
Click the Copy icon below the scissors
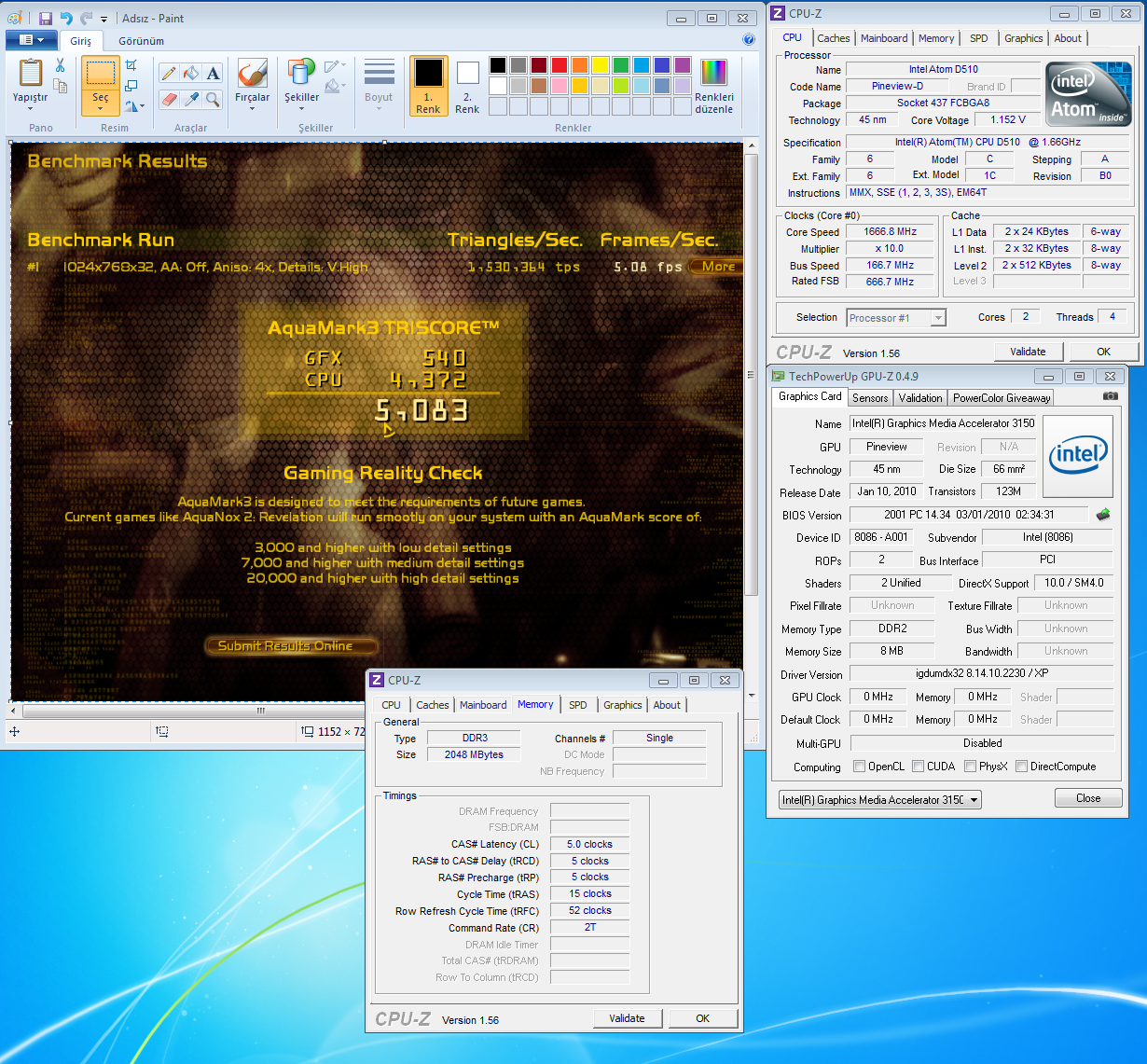click(x=60, y=86)
